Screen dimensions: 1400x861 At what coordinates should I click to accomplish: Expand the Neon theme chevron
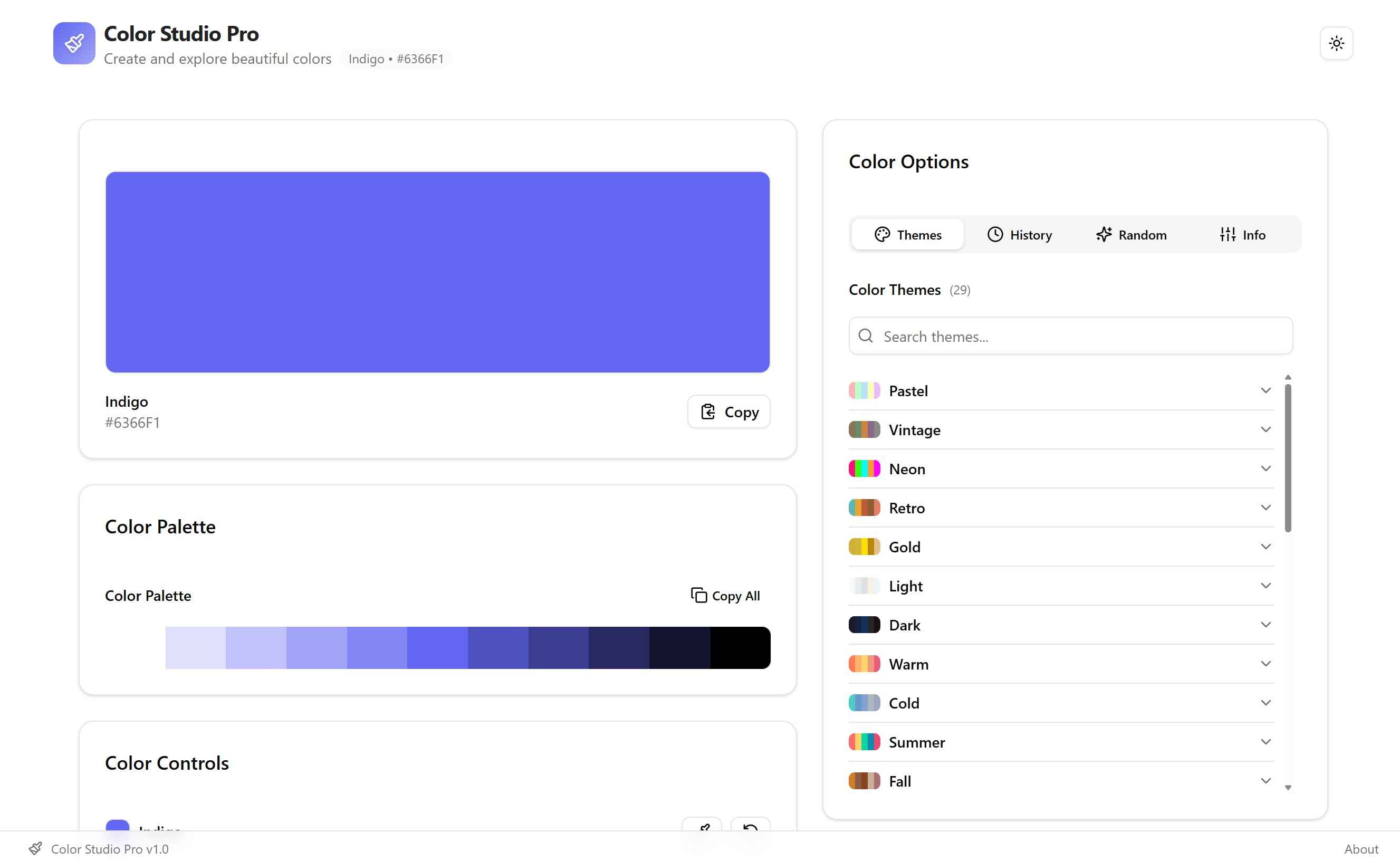1265,468
